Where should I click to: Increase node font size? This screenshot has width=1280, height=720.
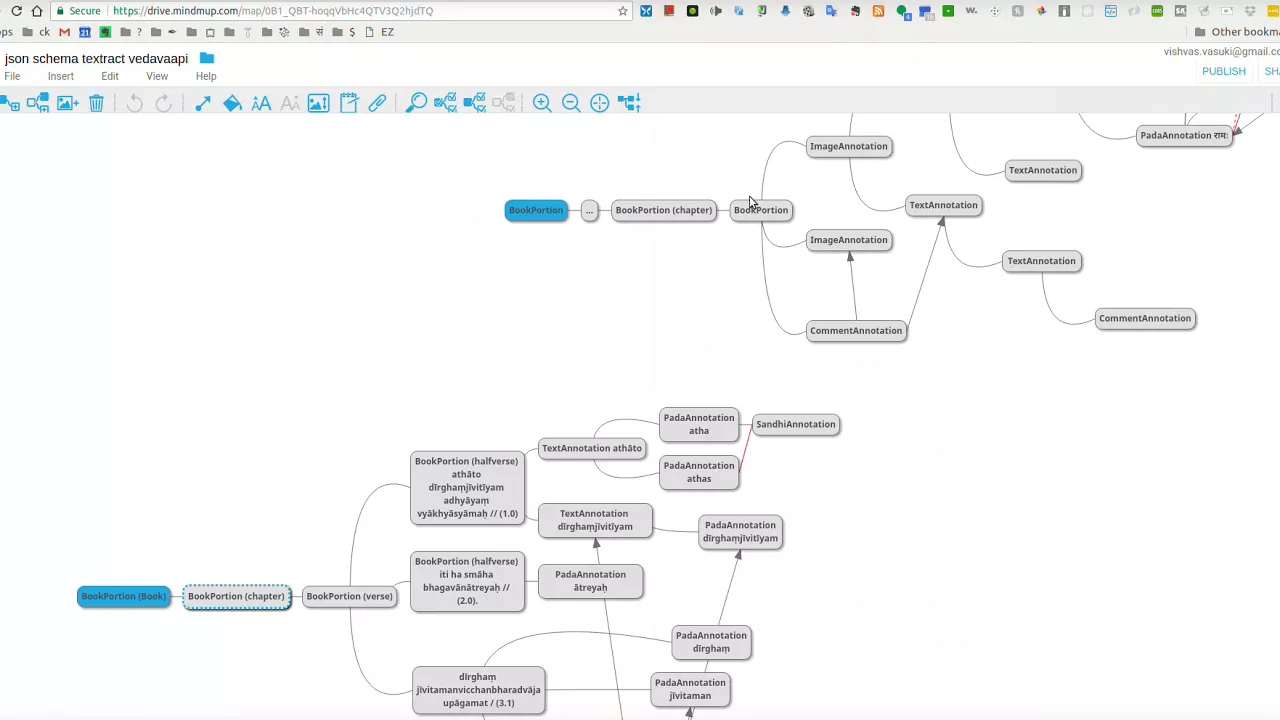261,103
